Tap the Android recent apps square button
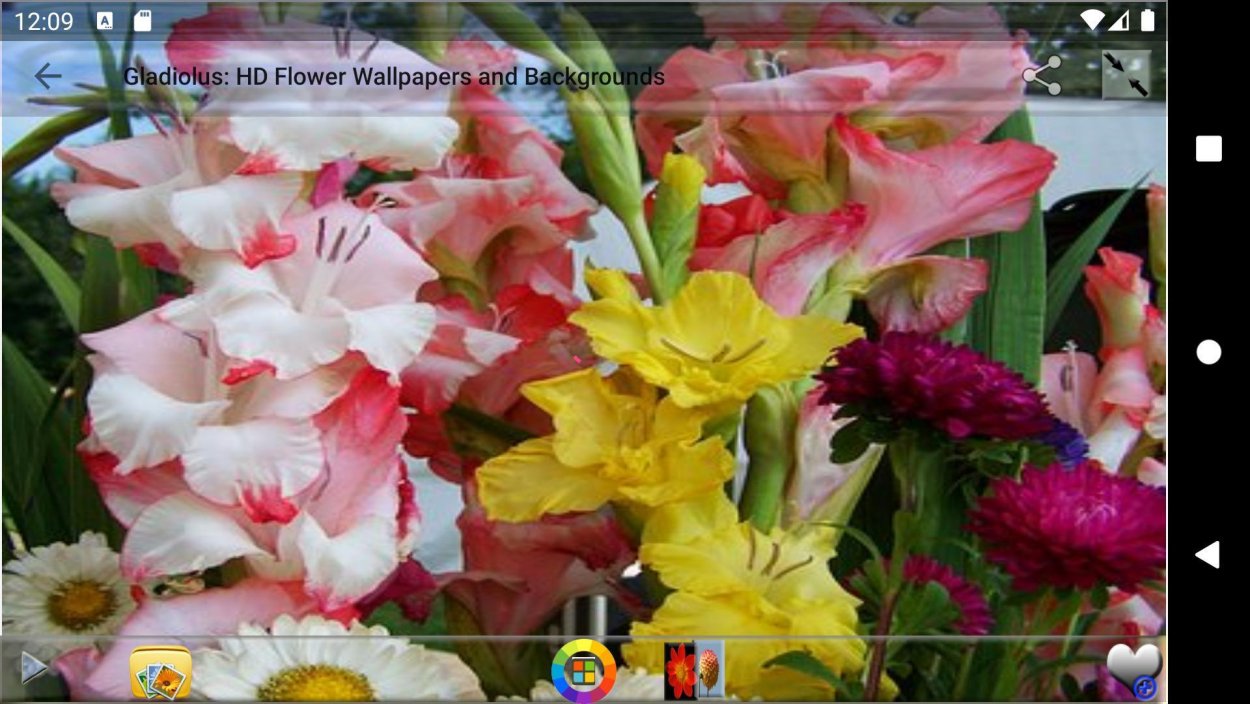Viewport: 1250px width, 704px height. tap(1208, 149)
